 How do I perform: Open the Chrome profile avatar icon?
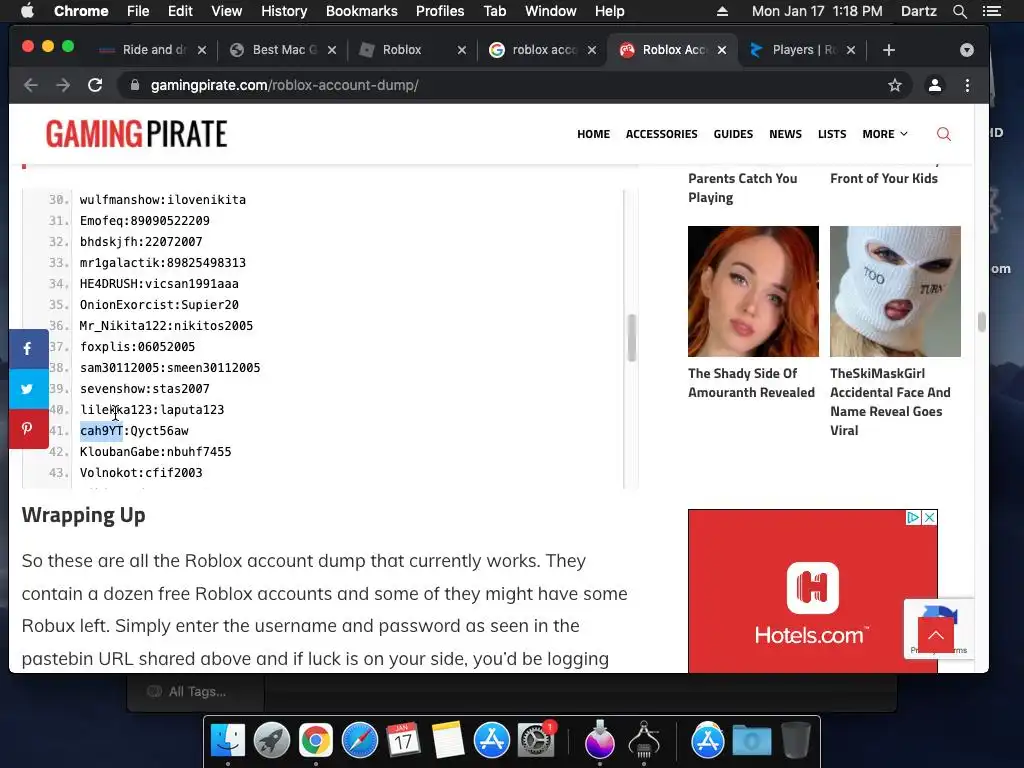(935, 86)
